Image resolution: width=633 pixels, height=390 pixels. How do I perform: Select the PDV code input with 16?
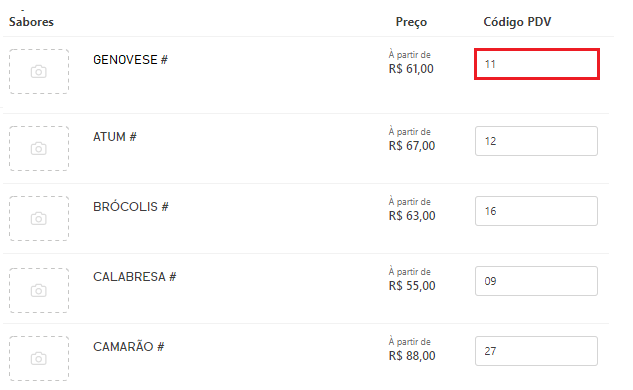pos(537,211)
